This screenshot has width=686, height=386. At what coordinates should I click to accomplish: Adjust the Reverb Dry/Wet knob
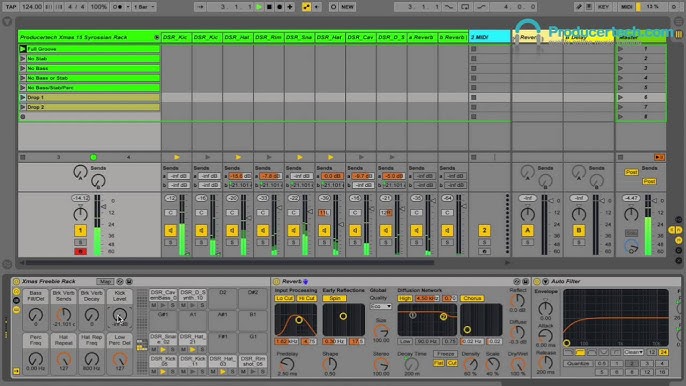coord(518,364)
